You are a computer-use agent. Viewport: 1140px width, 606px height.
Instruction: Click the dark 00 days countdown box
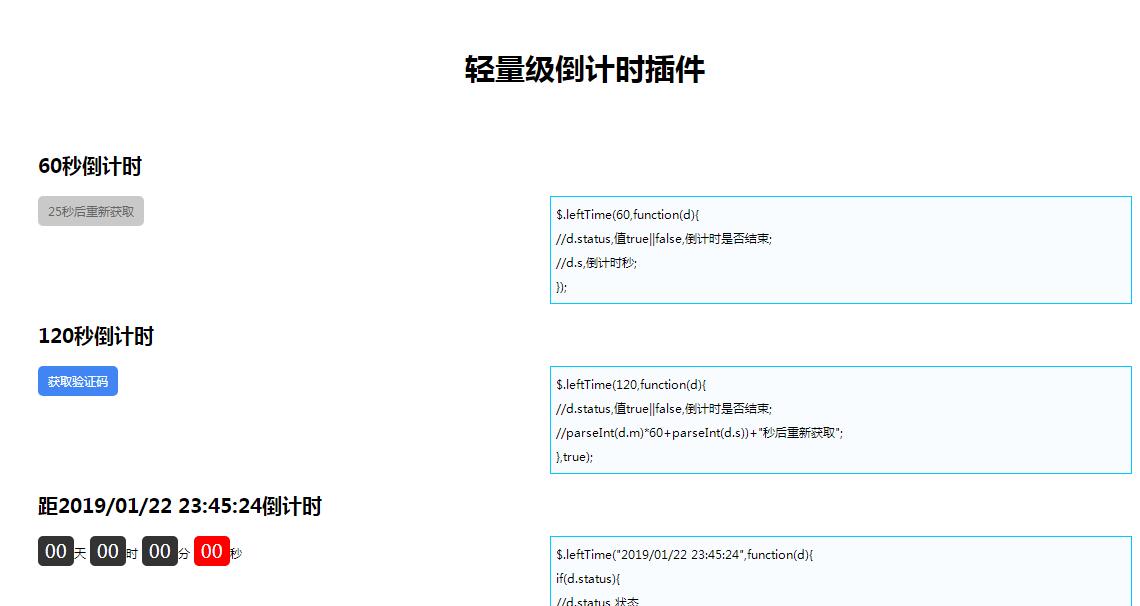pos(57,551)
